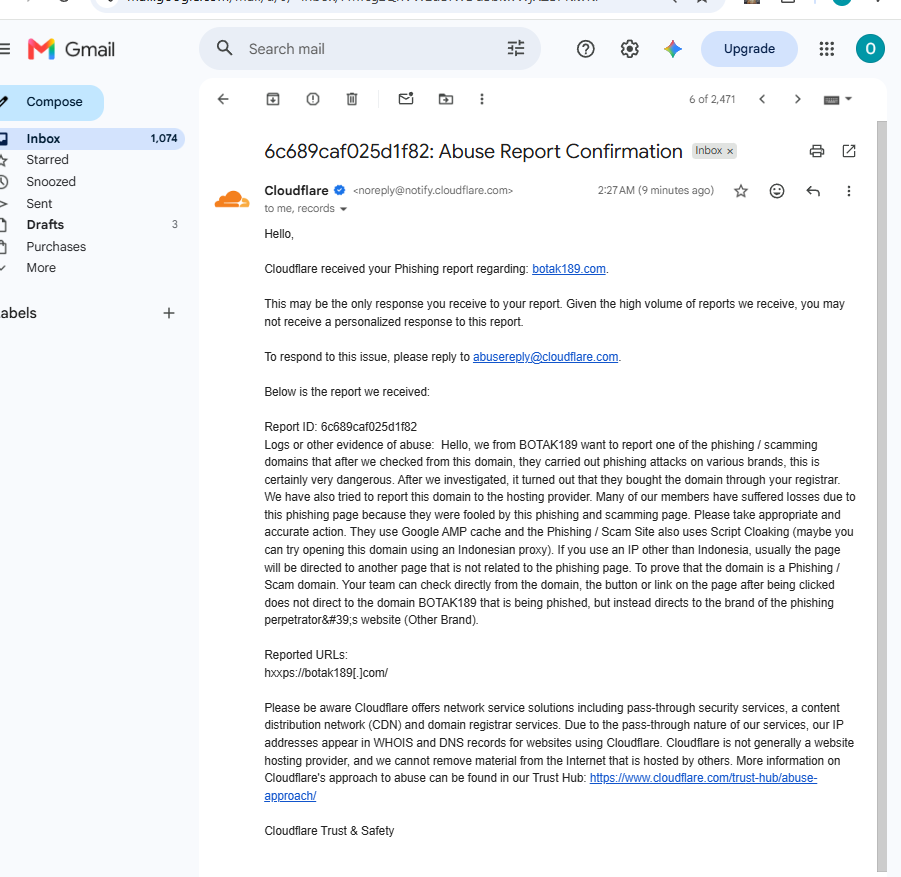Click the timestamp 2:27 AM
Viewport: 901px width, 877px height.
[x=656, y=190]
